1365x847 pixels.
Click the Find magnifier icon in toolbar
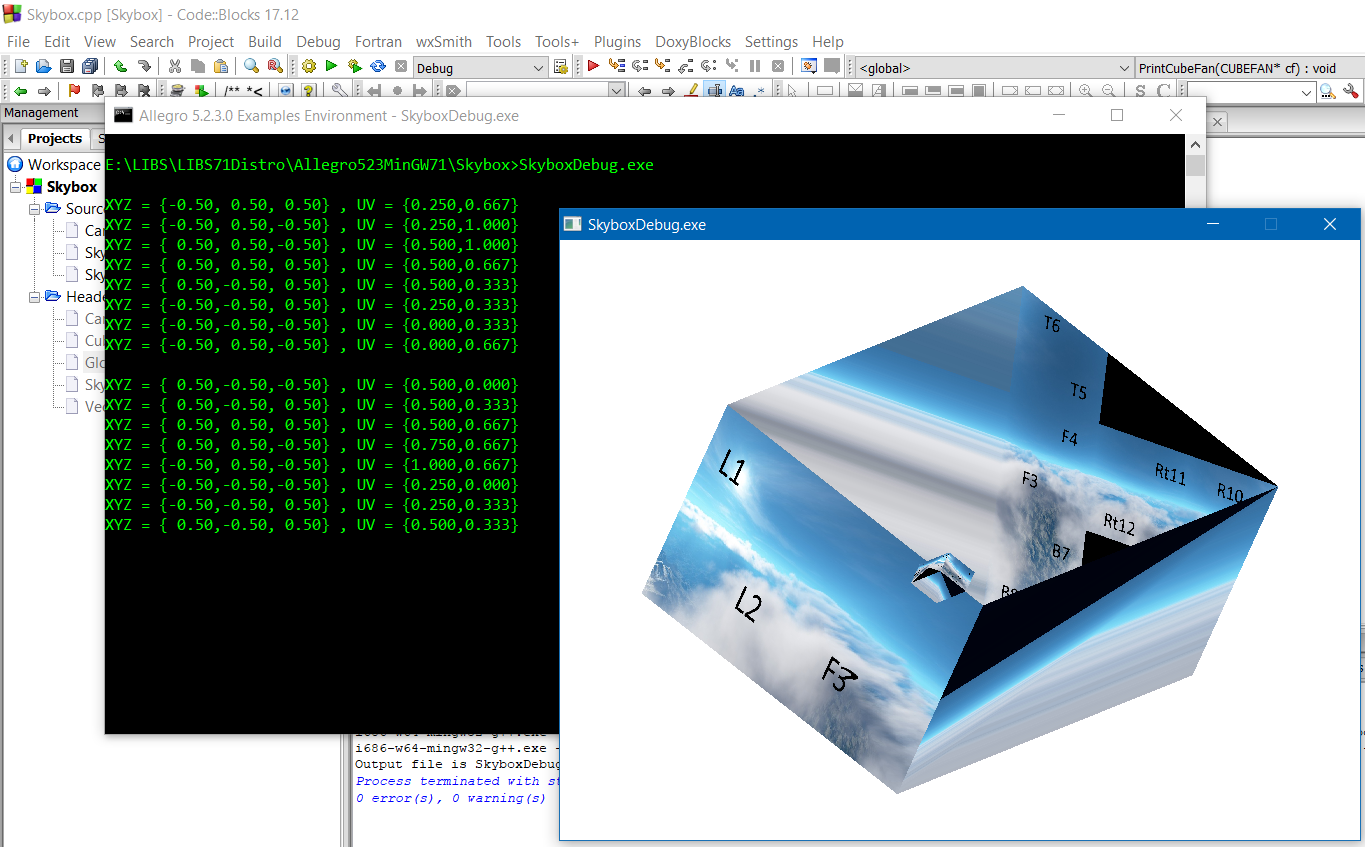251,67
